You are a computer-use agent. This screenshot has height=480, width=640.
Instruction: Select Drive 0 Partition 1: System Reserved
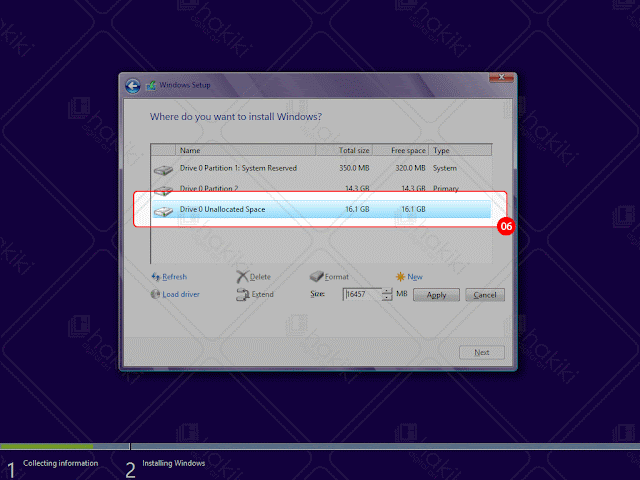click(x=322, y=168)
